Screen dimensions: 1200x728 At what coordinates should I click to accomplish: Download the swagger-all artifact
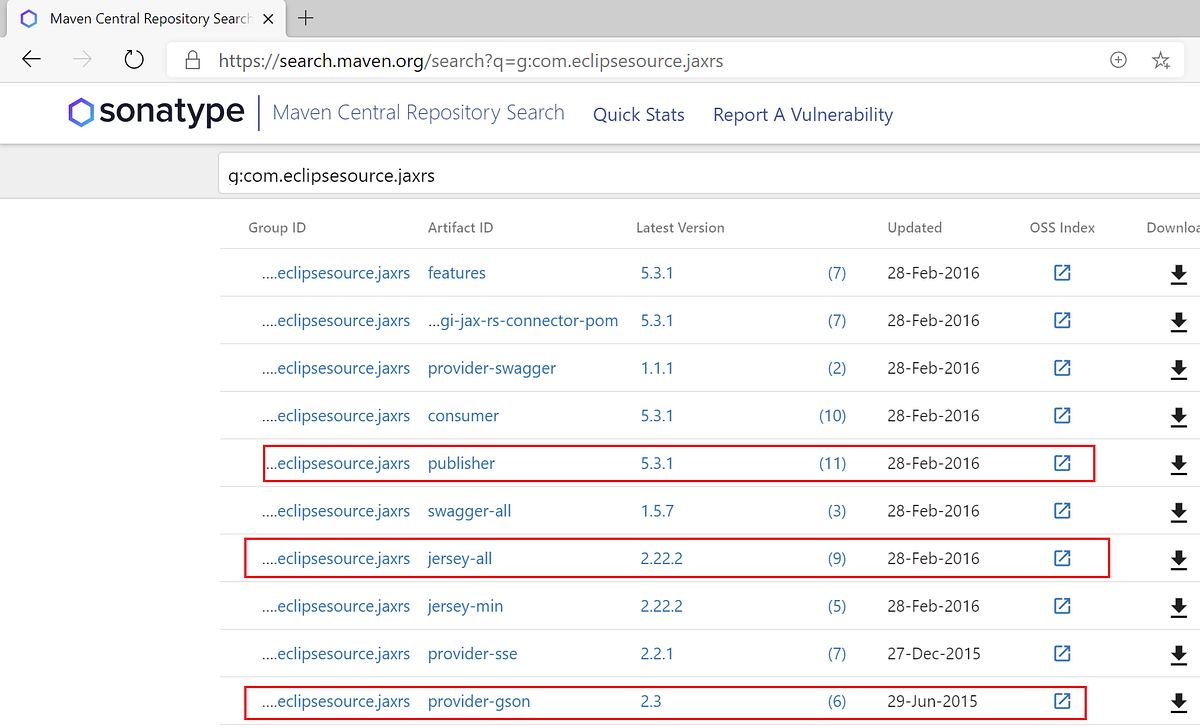pyautogui.click(x=1178, y=512)
